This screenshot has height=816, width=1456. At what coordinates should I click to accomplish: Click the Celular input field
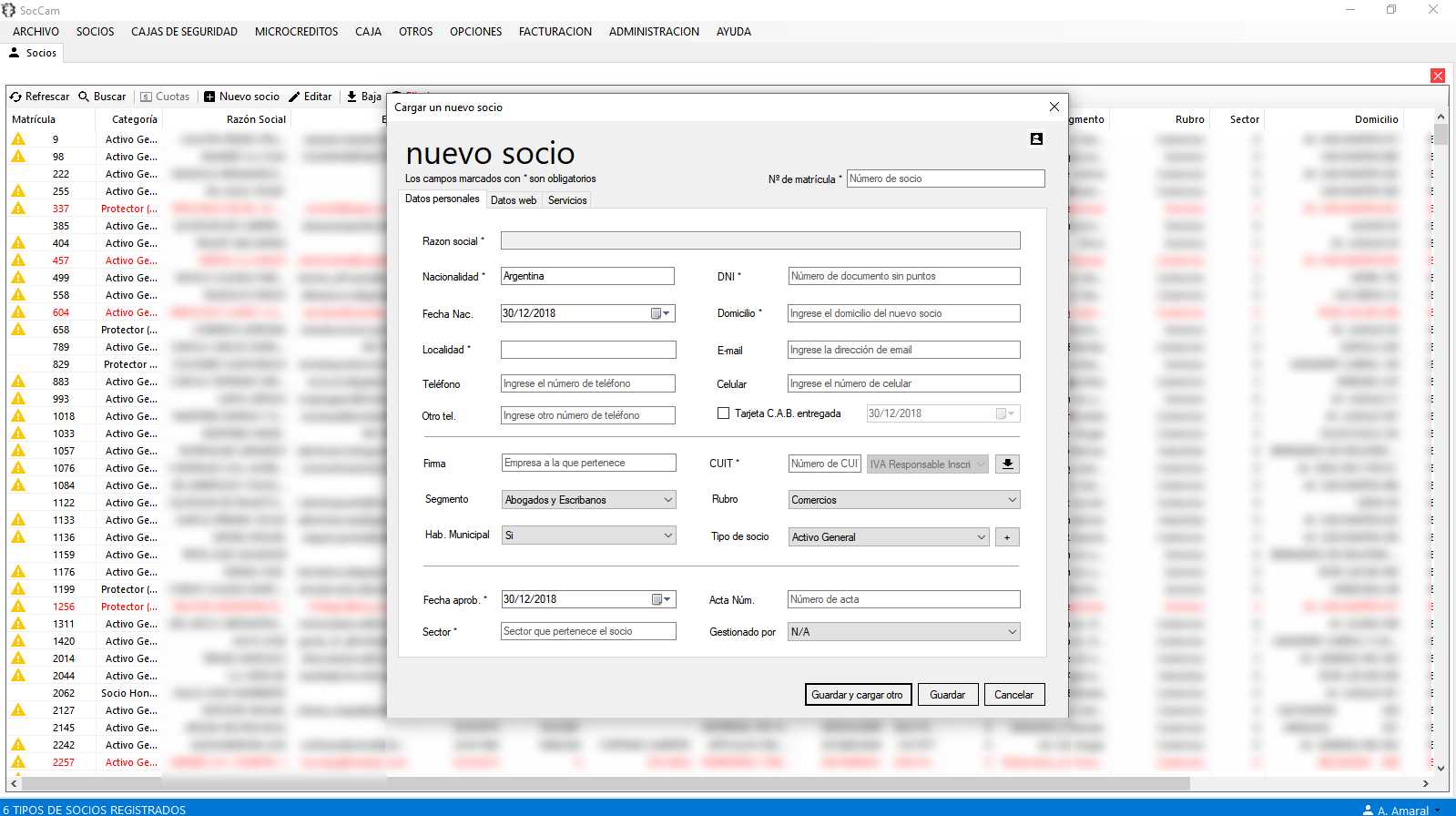tap(904, 383)
